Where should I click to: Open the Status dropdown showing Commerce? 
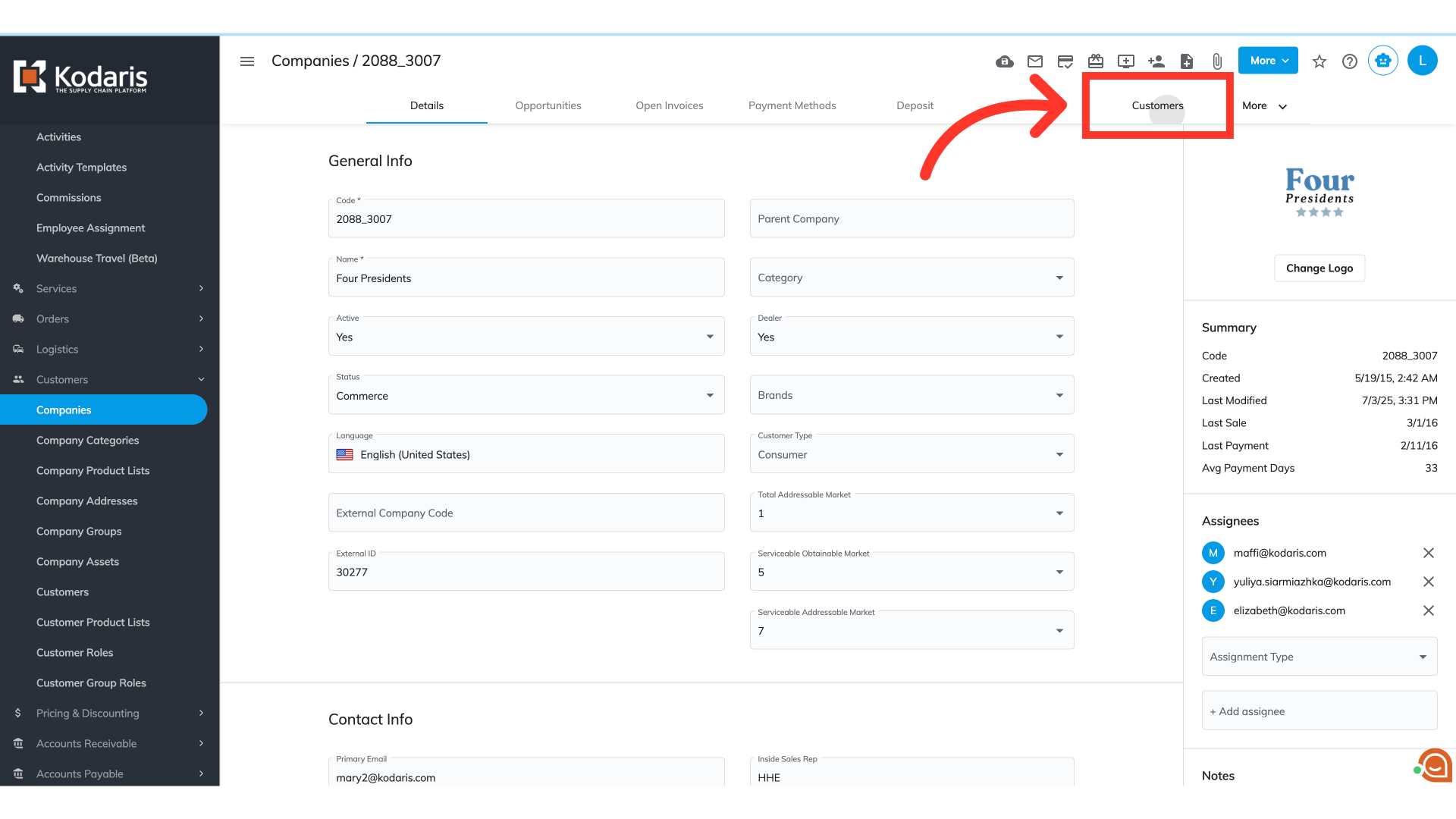click(x=526, y=395)
